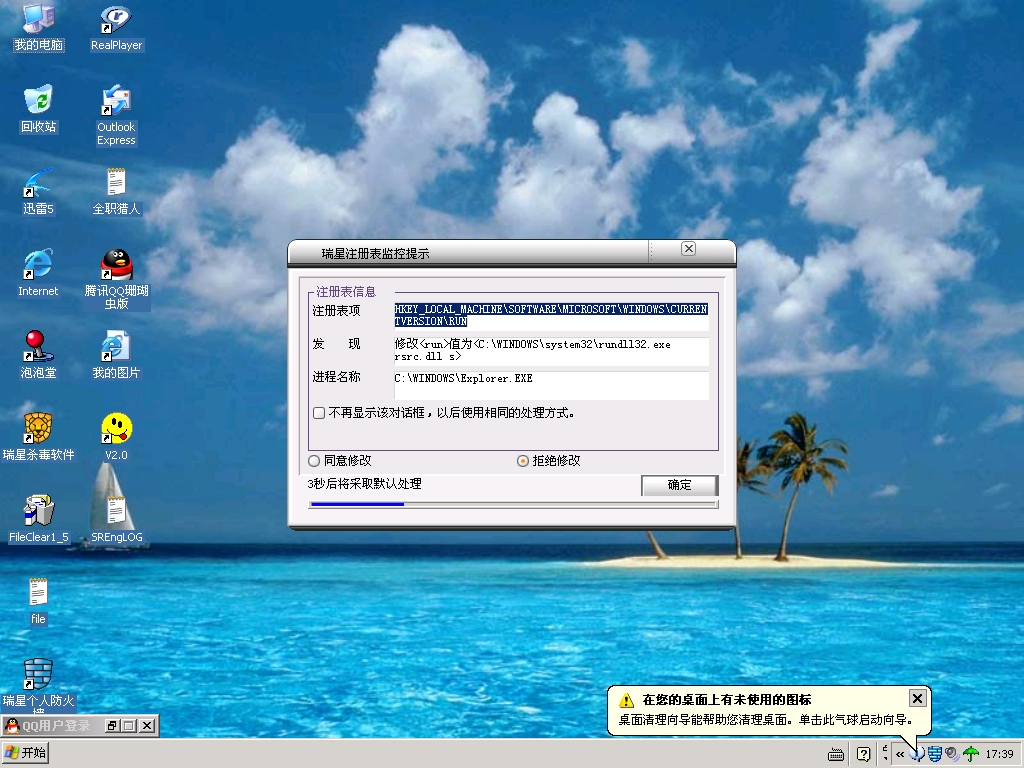Select the 全职猎人 text file icon

coord(116,191)
